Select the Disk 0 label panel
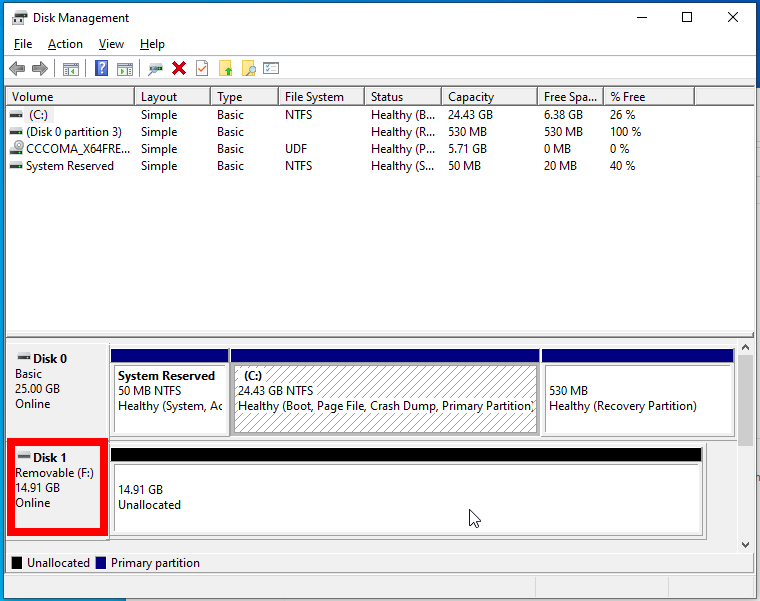760x601 pixels. (57, 389)
